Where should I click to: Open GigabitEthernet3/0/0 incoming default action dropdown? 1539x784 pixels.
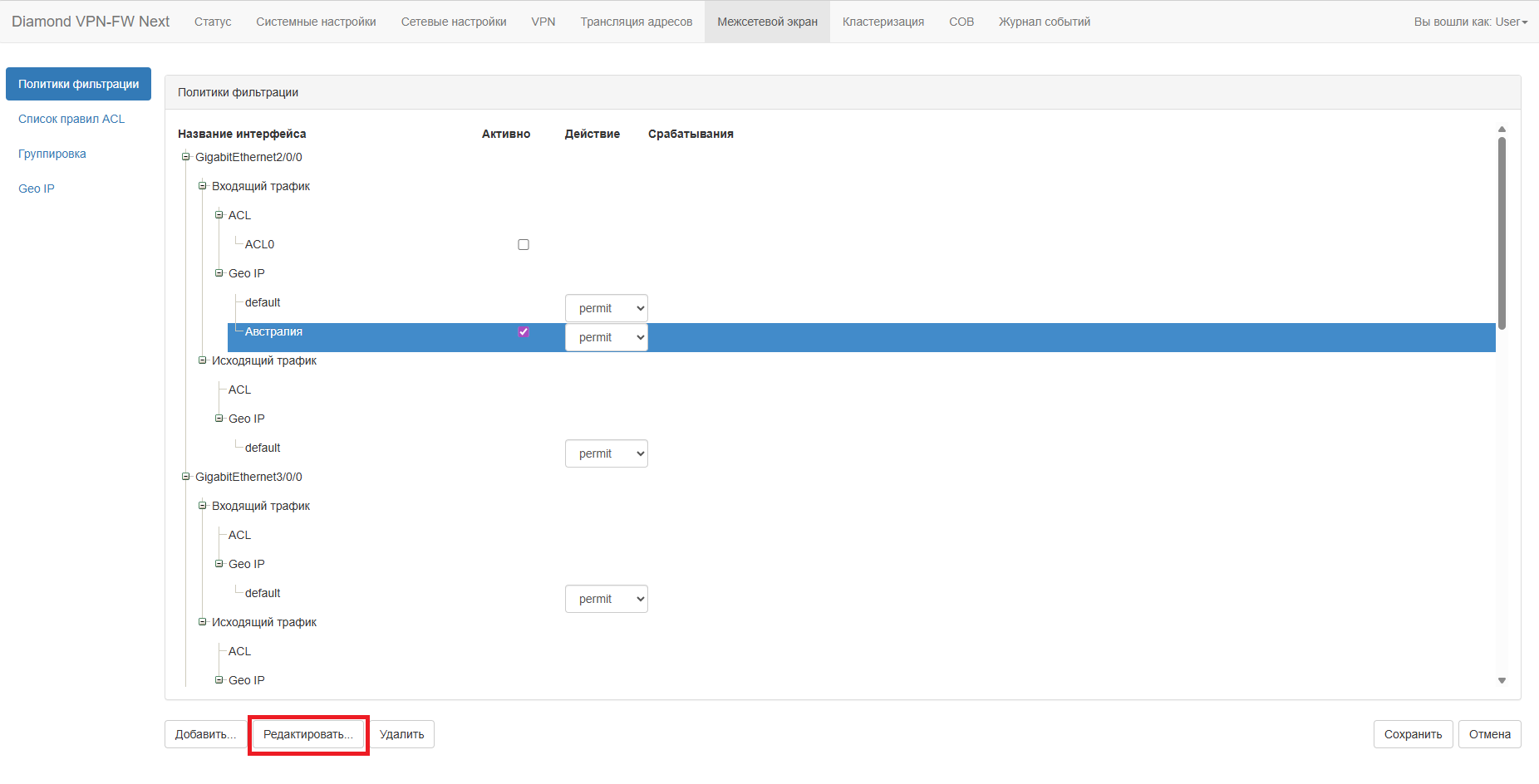click(x=606, y=599)
